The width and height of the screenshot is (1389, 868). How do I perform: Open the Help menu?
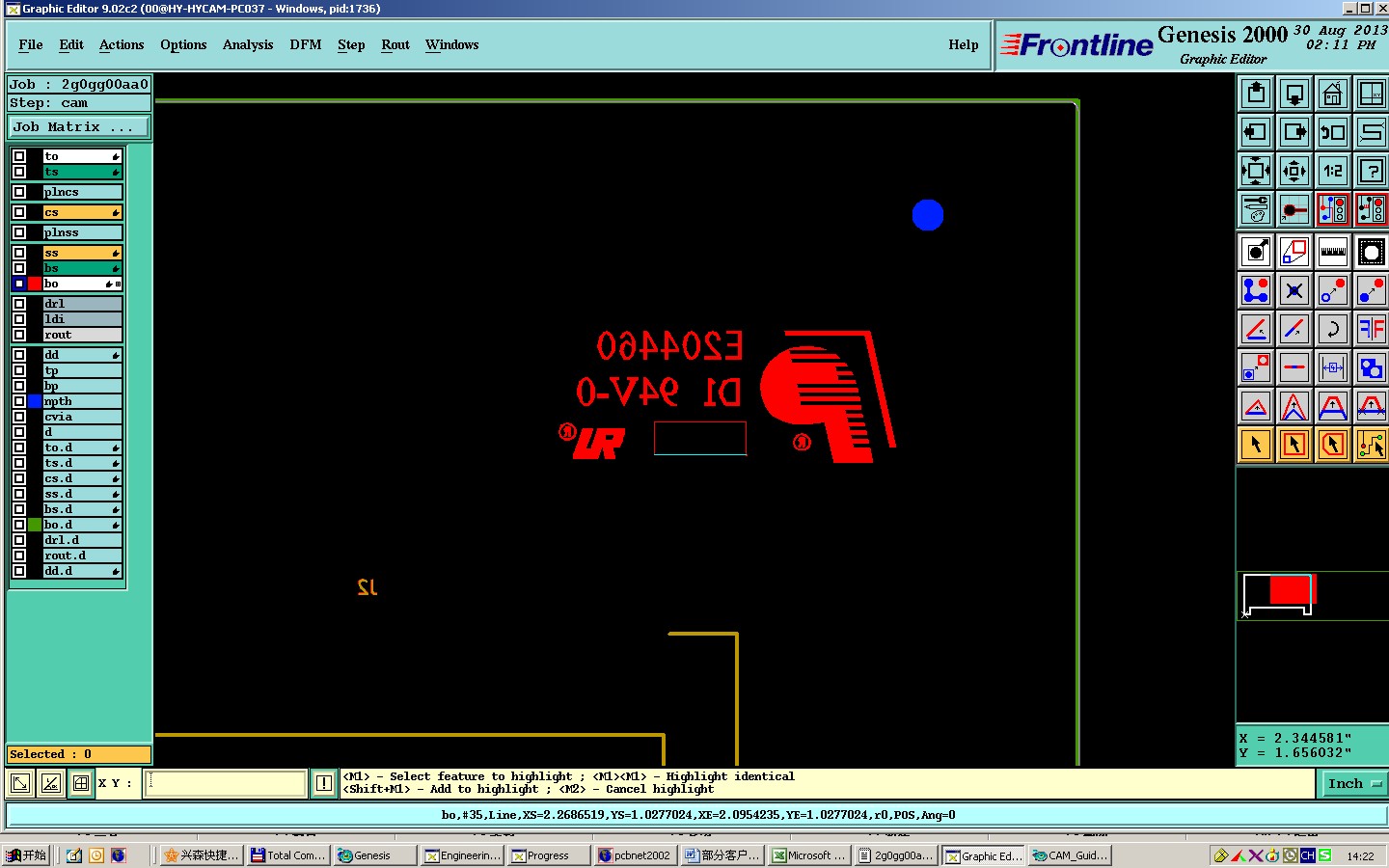pyautogui.click(x=964, y=44)
